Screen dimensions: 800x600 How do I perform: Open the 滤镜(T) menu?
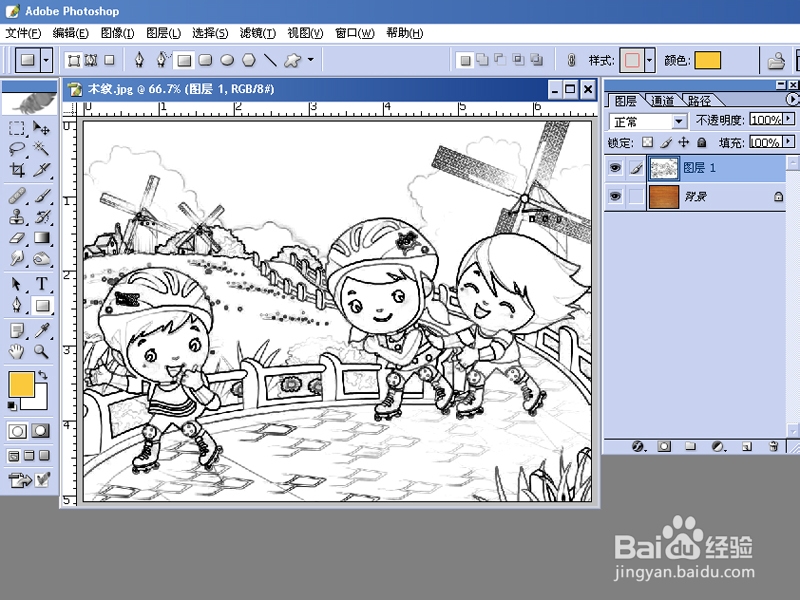[258, 33]
